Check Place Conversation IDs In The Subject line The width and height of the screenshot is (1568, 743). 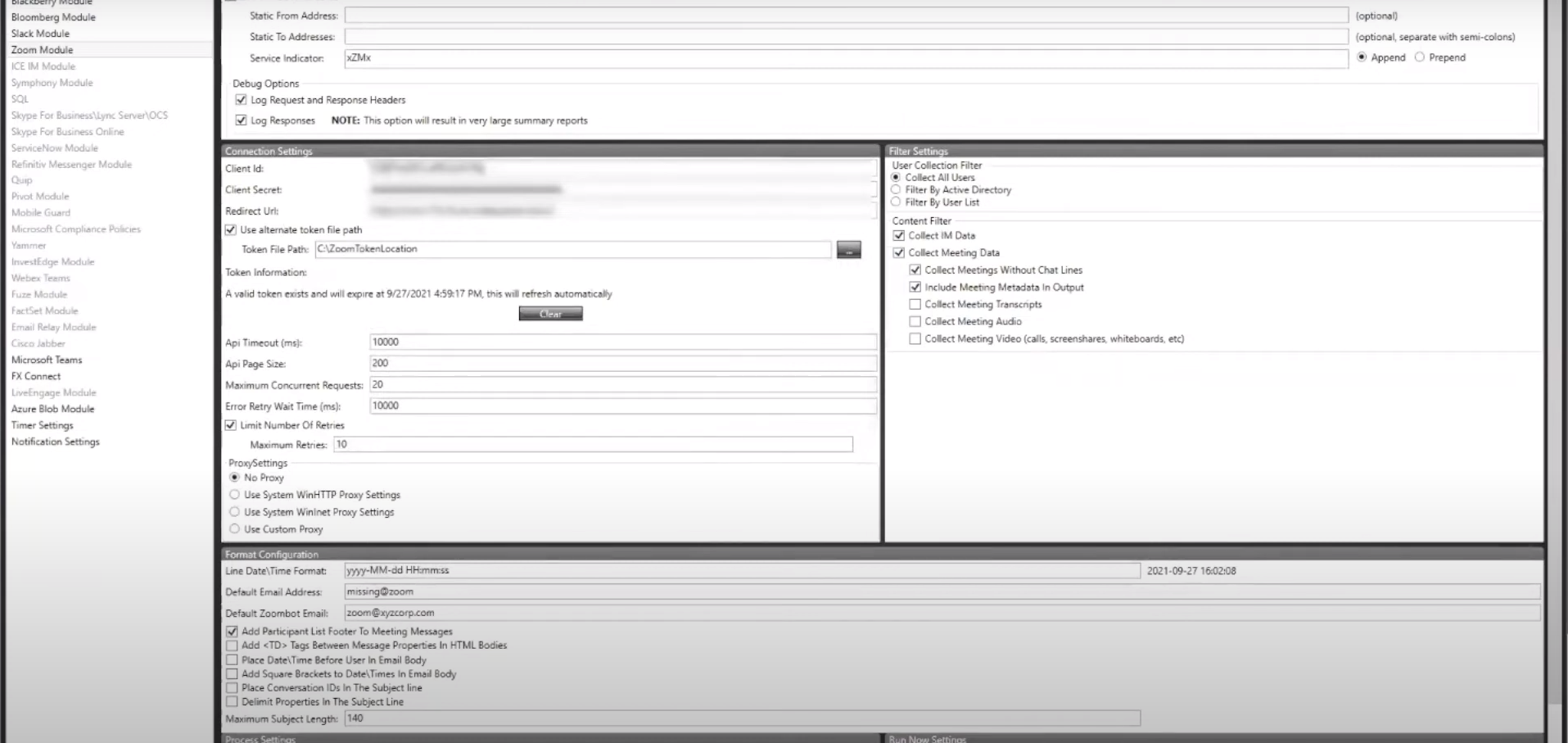click(231, 687)
